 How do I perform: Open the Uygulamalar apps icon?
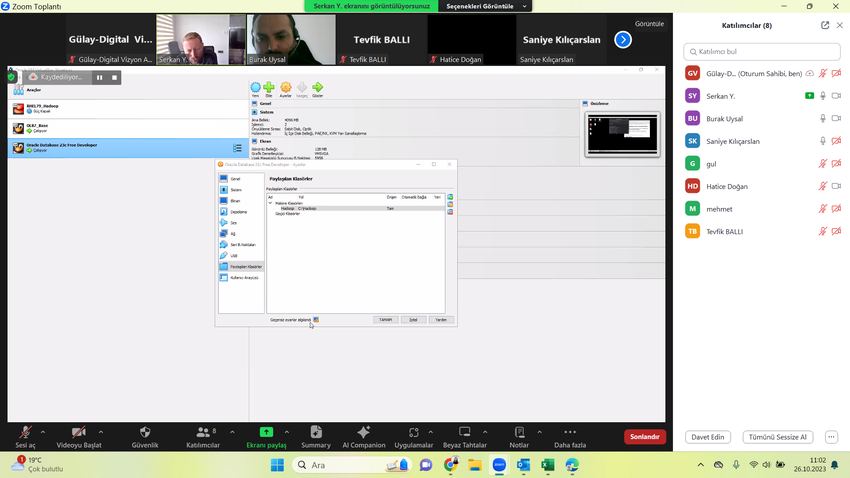coord(414,432)
